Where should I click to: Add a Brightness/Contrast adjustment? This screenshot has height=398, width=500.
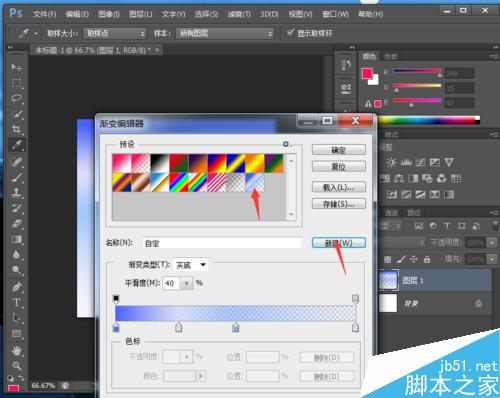coord(391,162)
